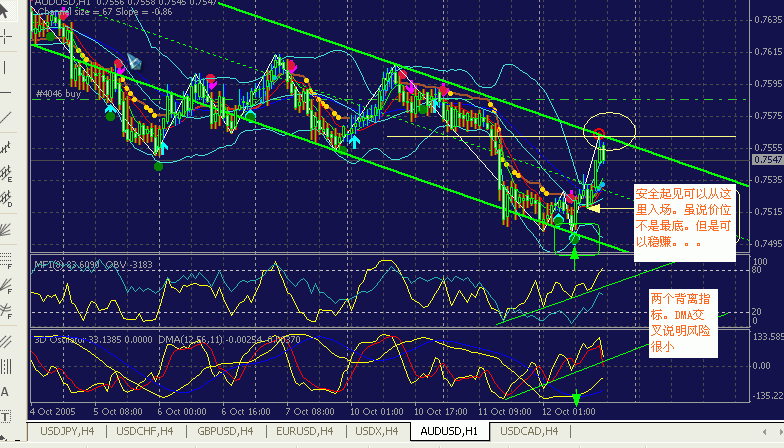Open the USDCAD,H4 chart tab

(x=529, y=431)
